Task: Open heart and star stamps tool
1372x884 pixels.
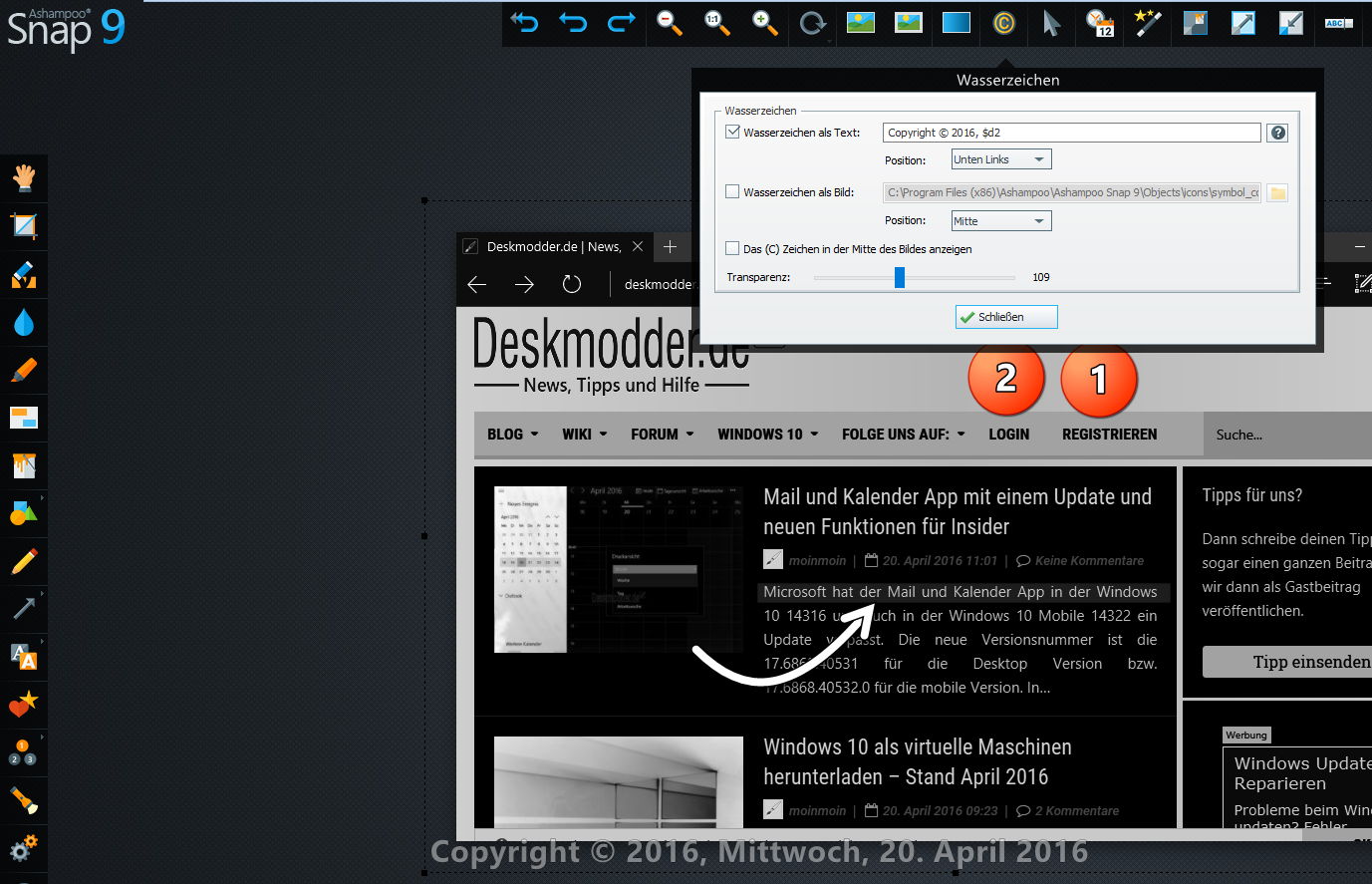Action: tap(24, 705)
